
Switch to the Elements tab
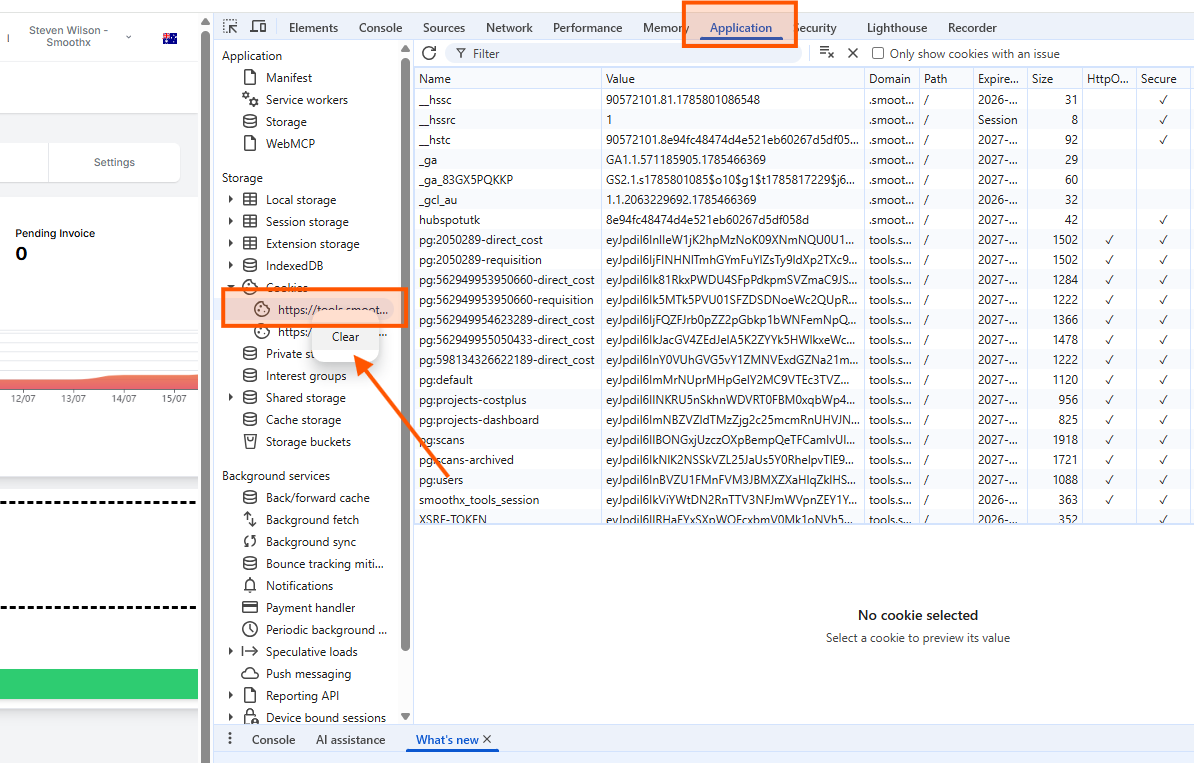pyautogui.click(x=313, y=27)
